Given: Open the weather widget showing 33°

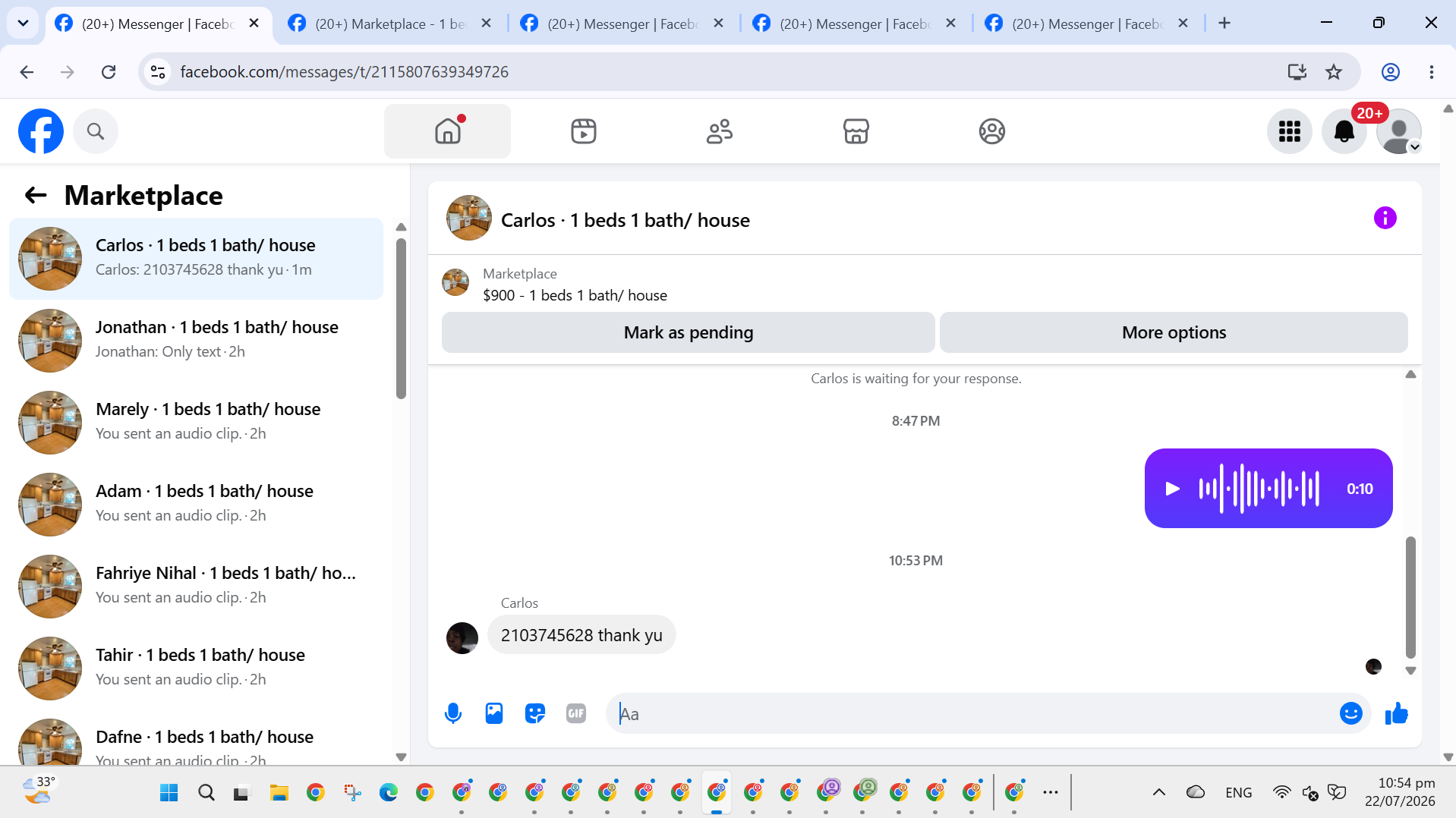Looking at the screenshot, I should coord(38,791).
